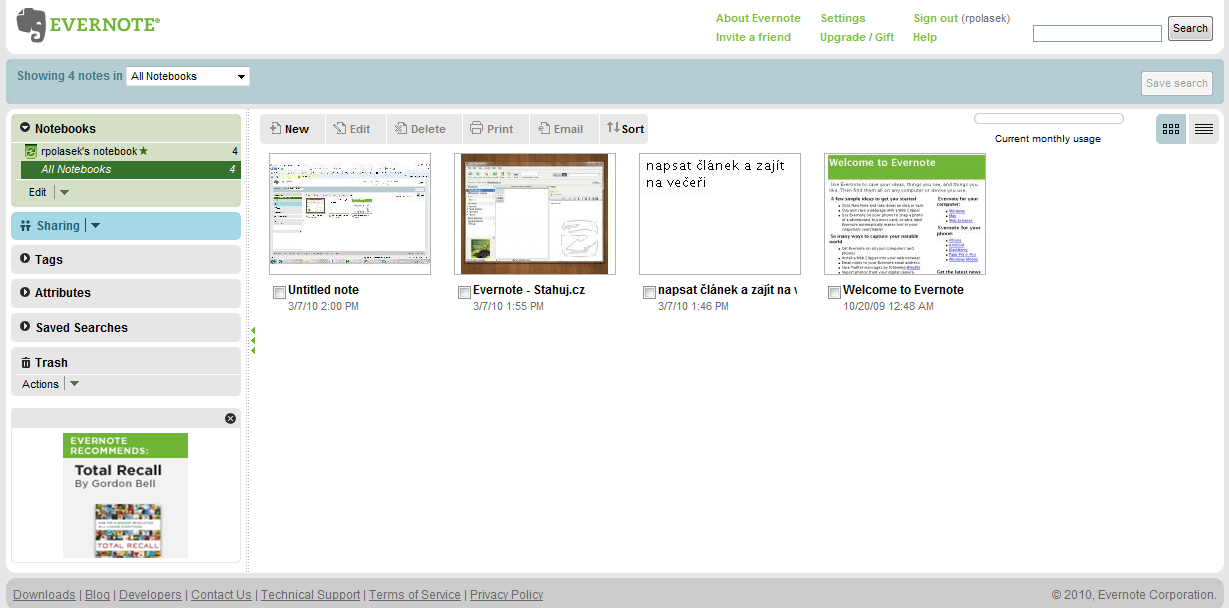The height and width of the screenshot is (608, 1229).
Task: Check the Untitled note checkbox
Action: tap(279, 292)
